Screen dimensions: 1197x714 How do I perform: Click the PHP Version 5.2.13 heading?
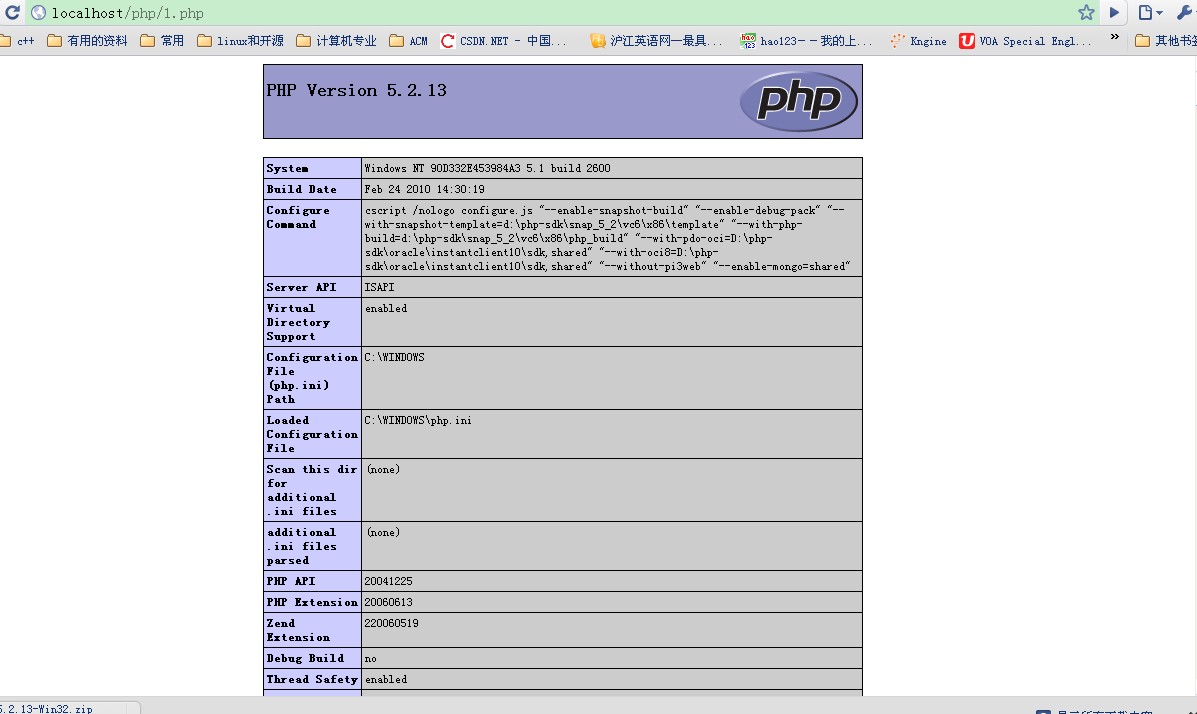(357, 90)
